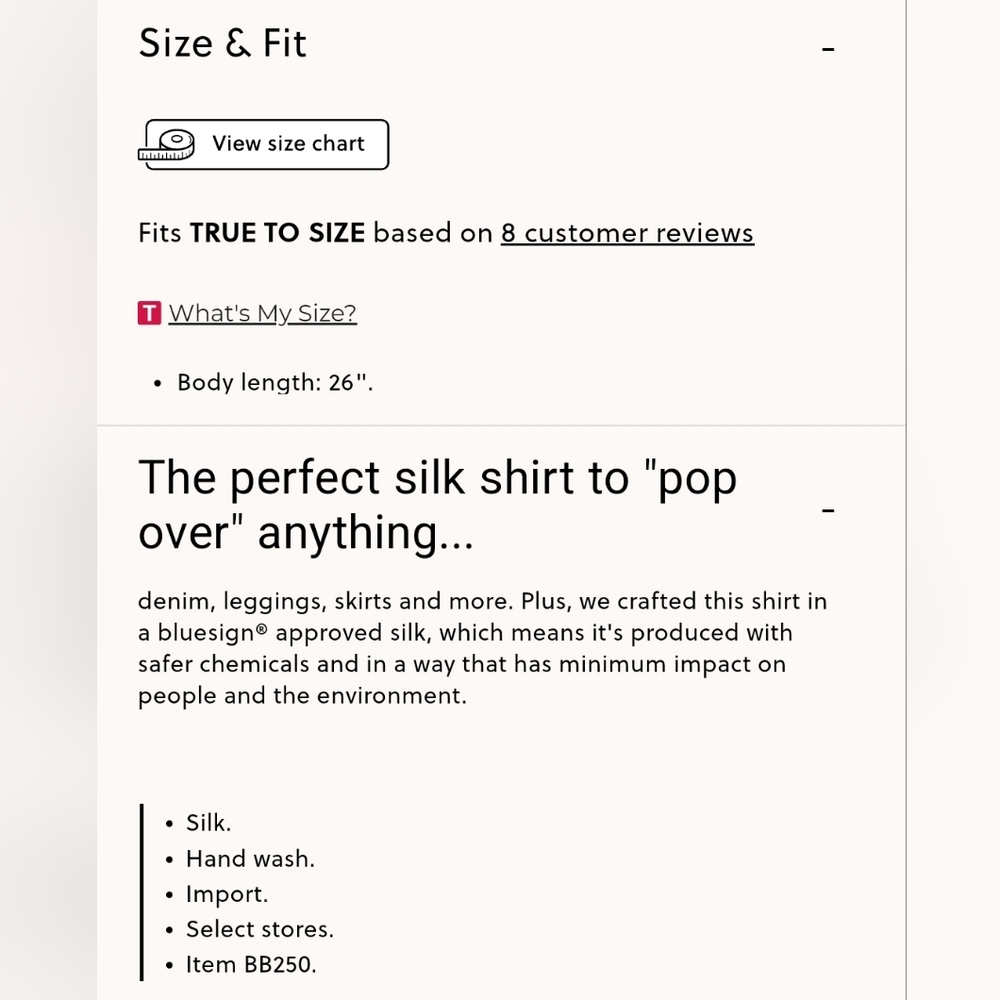Click the View size chart button border

(x=263, y=122)
